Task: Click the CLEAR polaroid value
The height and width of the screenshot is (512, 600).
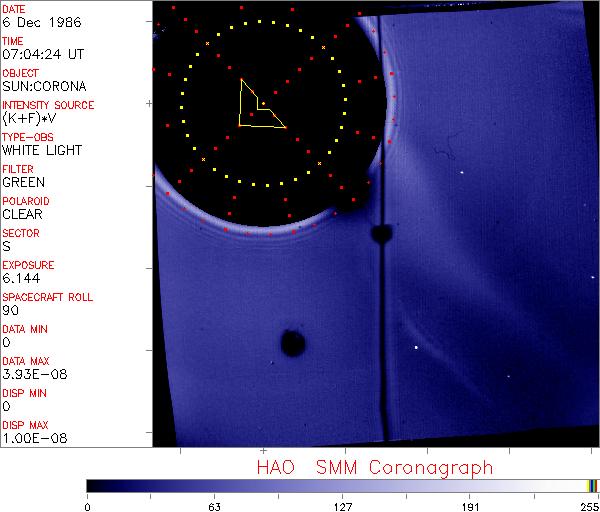Action: [x=23, y=214]
